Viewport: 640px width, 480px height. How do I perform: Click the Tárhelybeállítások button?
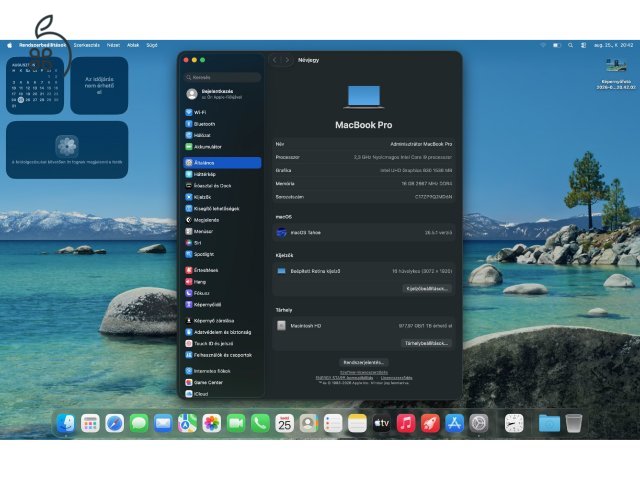[426, 343]
